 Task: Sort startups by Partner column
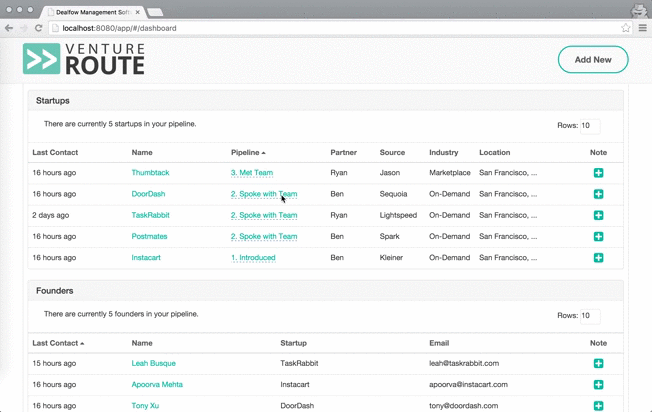point(343,153)
